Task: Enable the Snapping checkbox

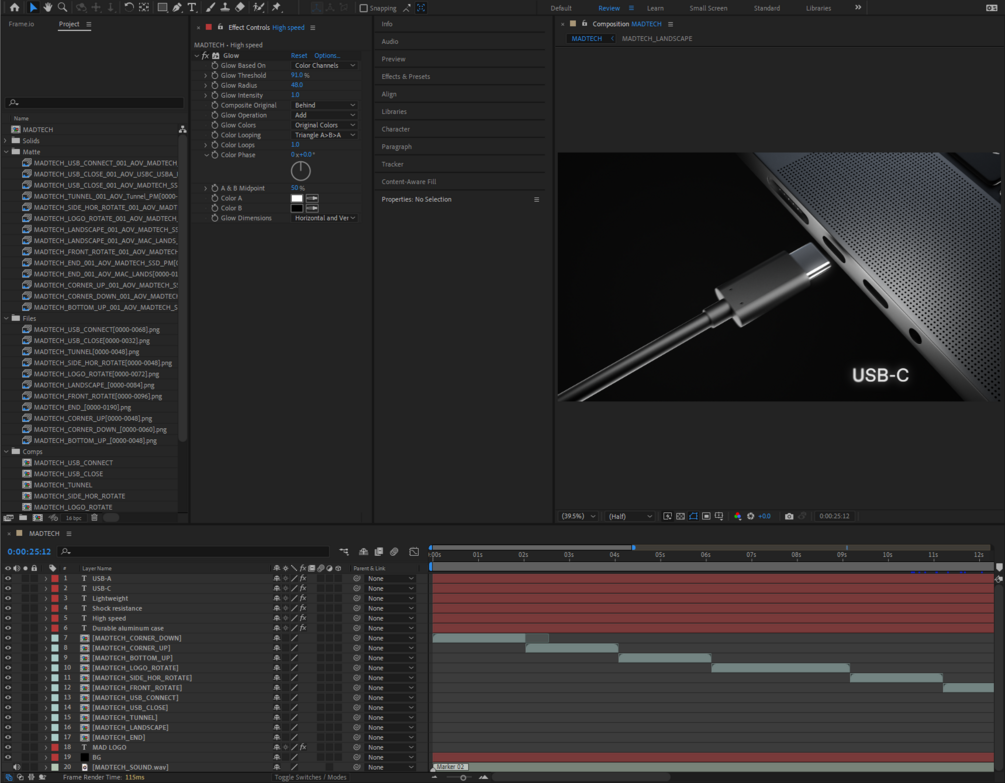Action: (x=363, y=8)
